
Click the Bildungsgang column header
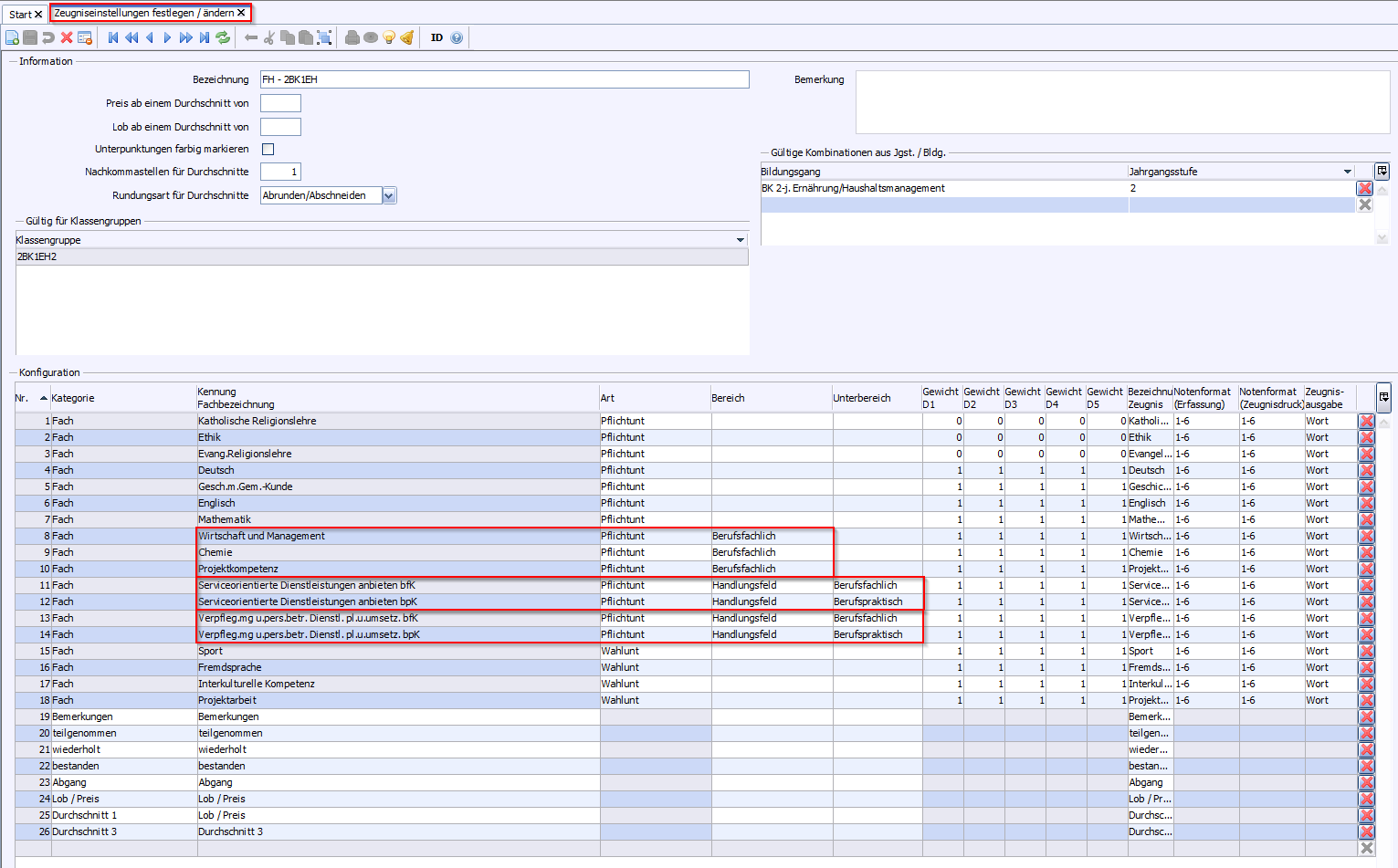[944, 172]
